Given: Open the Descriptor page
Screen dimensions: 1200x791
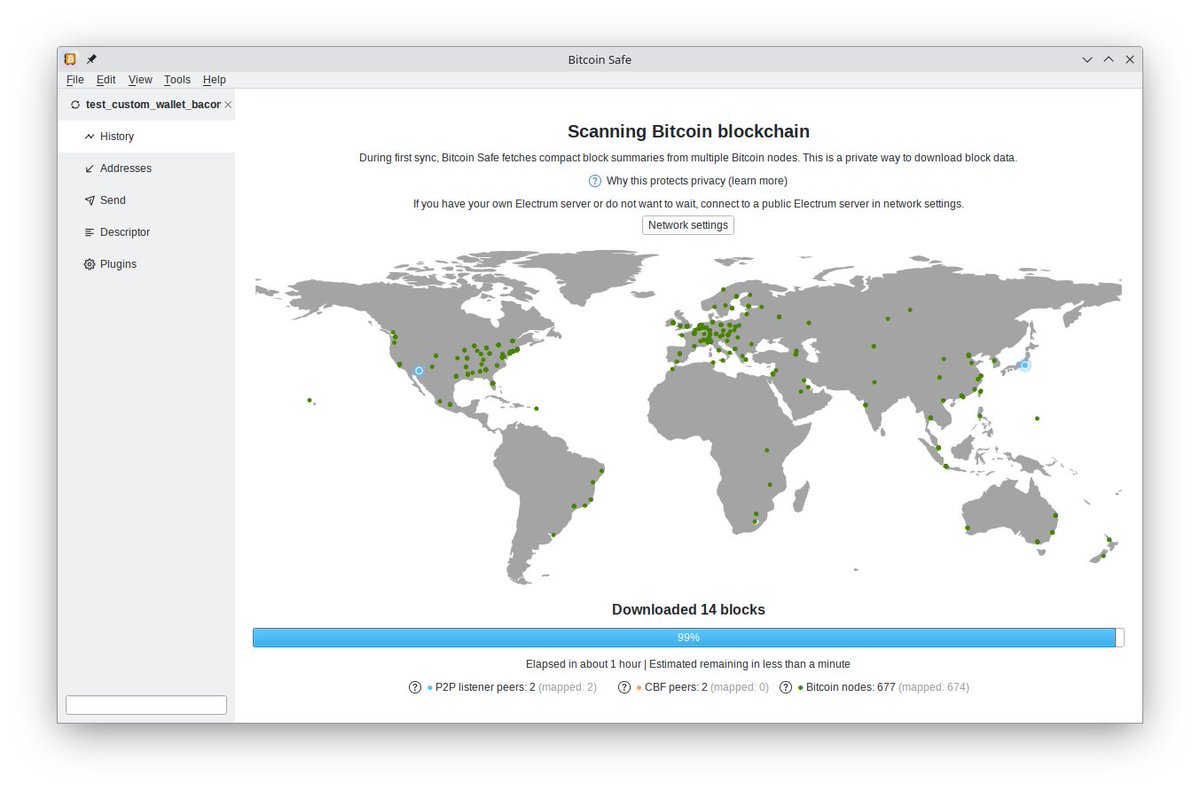Looking at the screenshot, I should point(146,232).
